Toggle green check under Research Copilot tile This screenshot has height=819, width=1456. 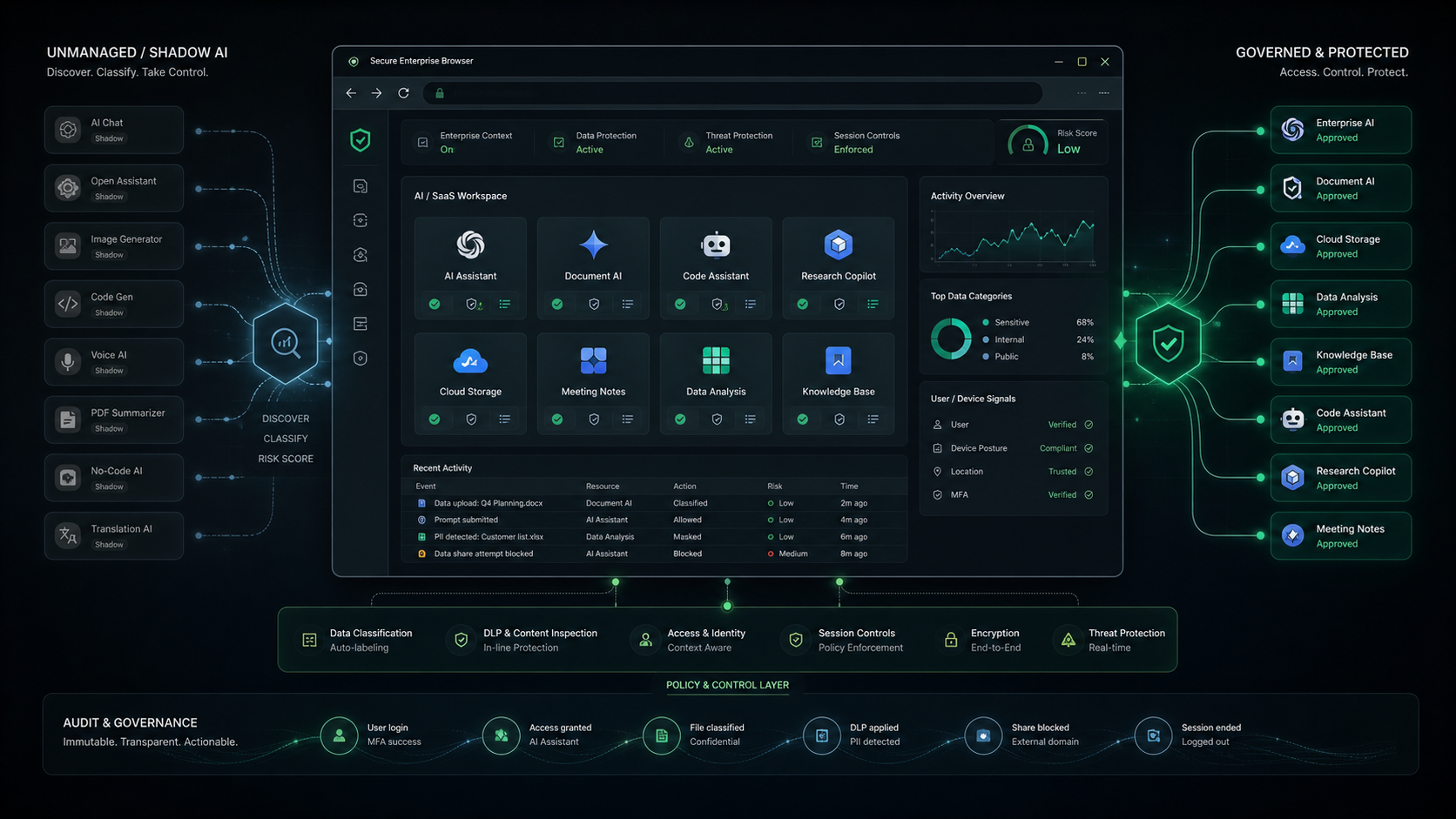[x=803, y=304]
